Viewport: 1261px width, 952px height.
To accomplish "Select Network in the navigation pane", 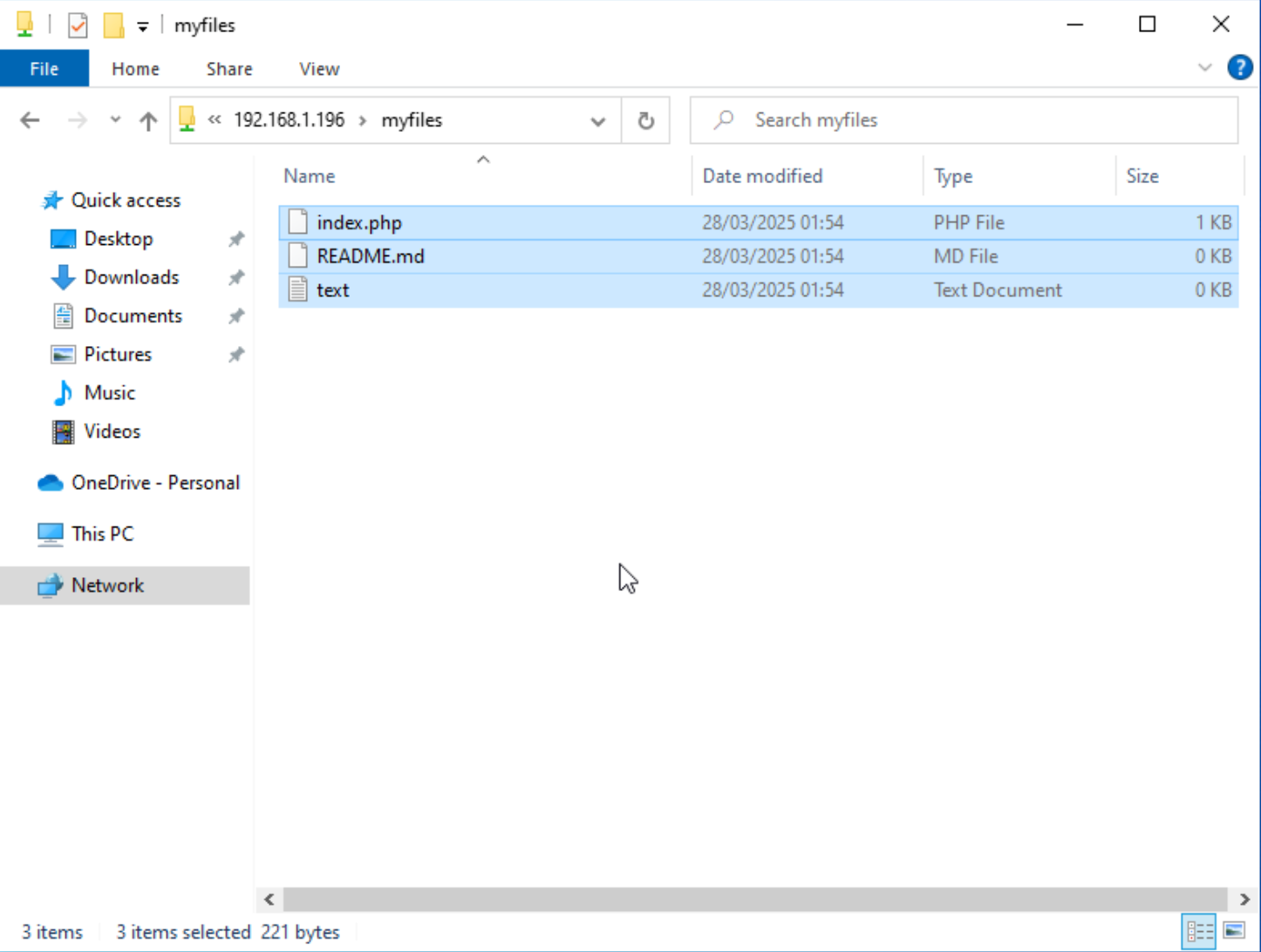I will click(106, 585).
